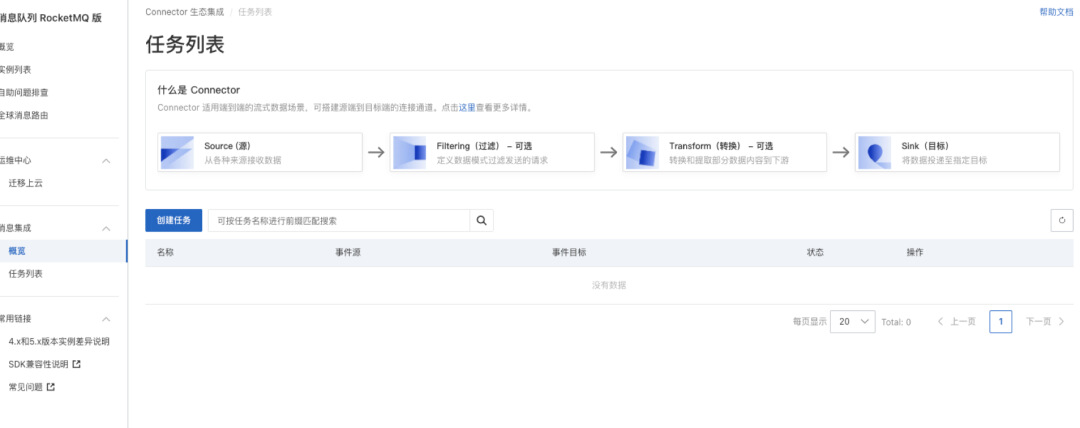1080x428 pixels.
Task: Click the 任务列表 breadcrumb text
Action: 255,12
